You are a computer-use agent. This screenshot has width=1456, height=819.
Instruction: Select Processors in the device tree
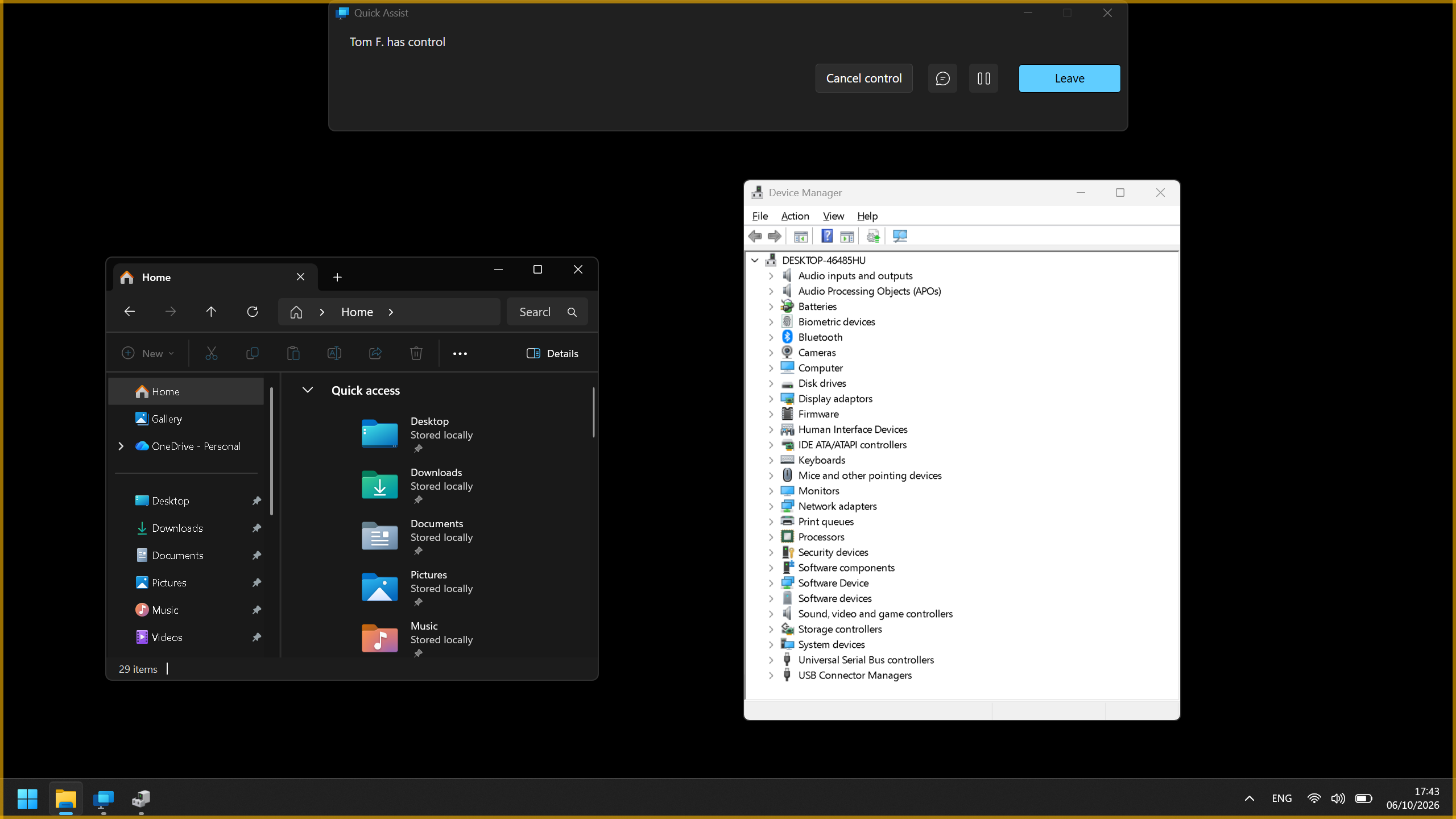pyautogui.click(x=821, y=537)
